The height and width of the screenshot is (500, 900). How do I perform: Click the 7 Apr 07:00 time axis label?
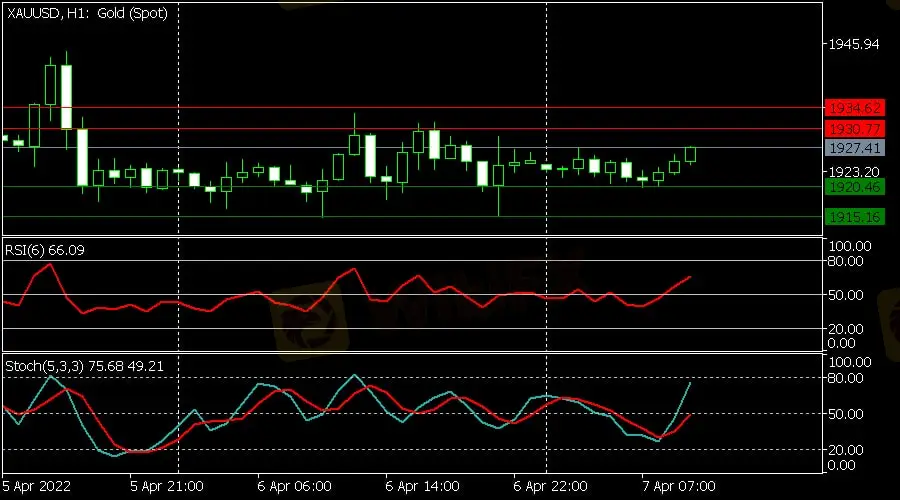678,486
